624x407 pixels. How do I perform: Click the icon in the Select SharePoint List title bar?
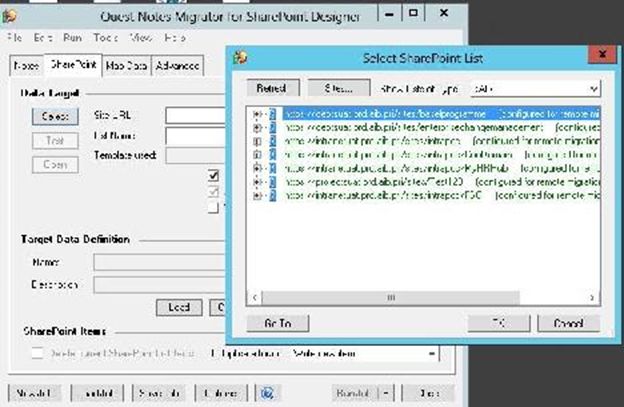point(240,58)
